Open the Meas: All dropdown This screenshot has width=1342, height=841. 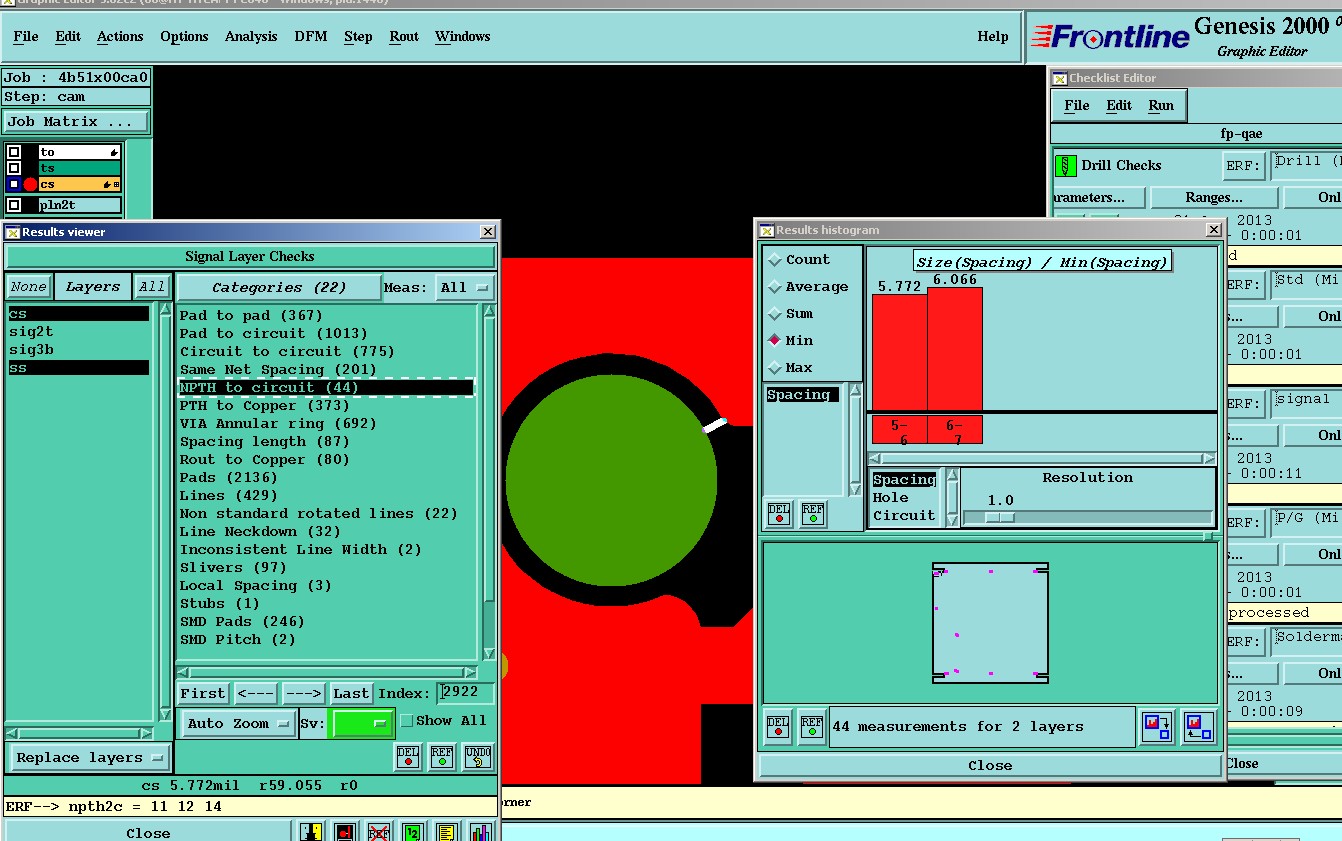(x=465, y=287)
